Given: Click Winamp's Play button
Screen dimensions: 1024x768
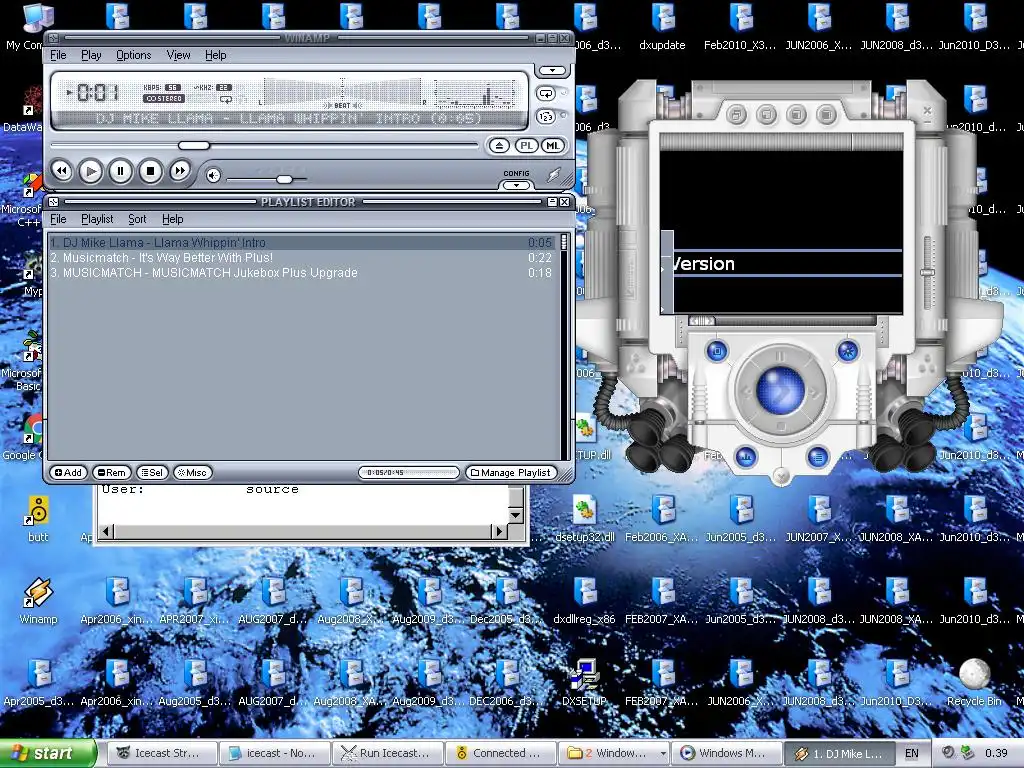Looking at the screenshot, I should 91,172.
